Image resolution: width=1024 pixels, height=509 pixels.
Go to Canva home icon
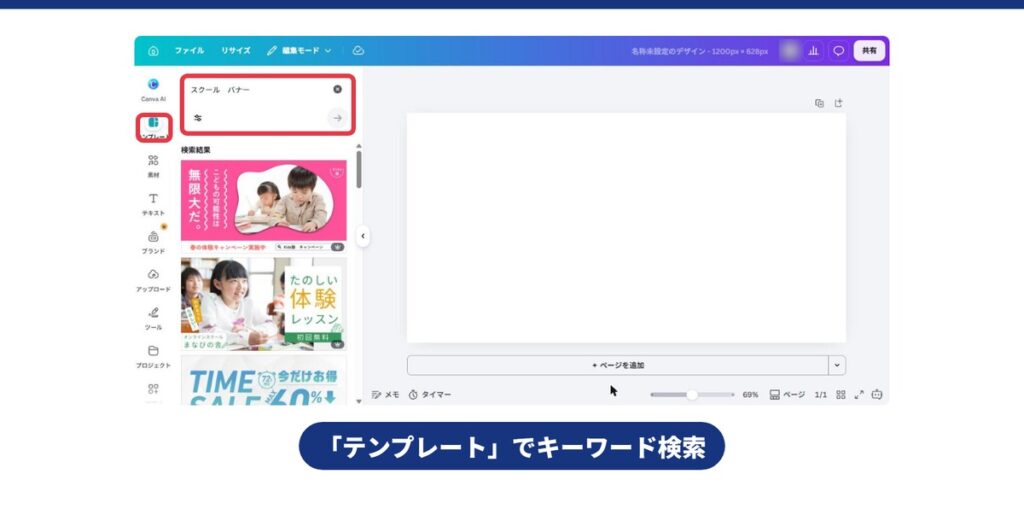[153, 51]
